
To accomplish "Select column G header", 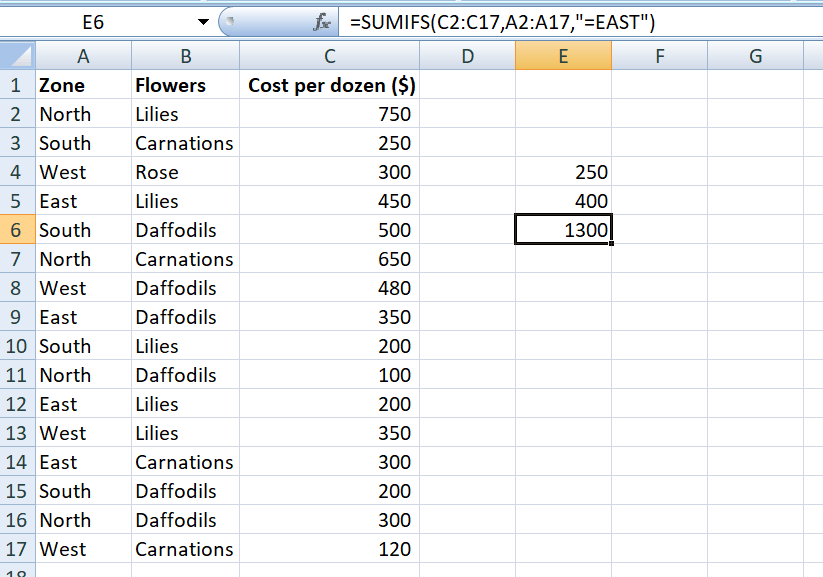I will [755, 56].
